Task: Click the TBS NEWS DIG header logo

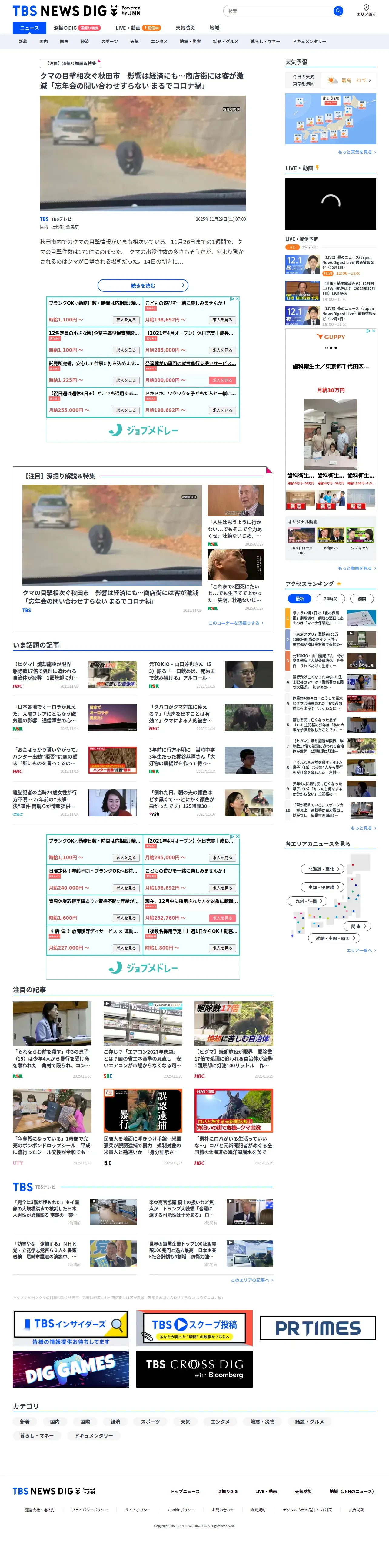Action: click(x=77, y=11)
